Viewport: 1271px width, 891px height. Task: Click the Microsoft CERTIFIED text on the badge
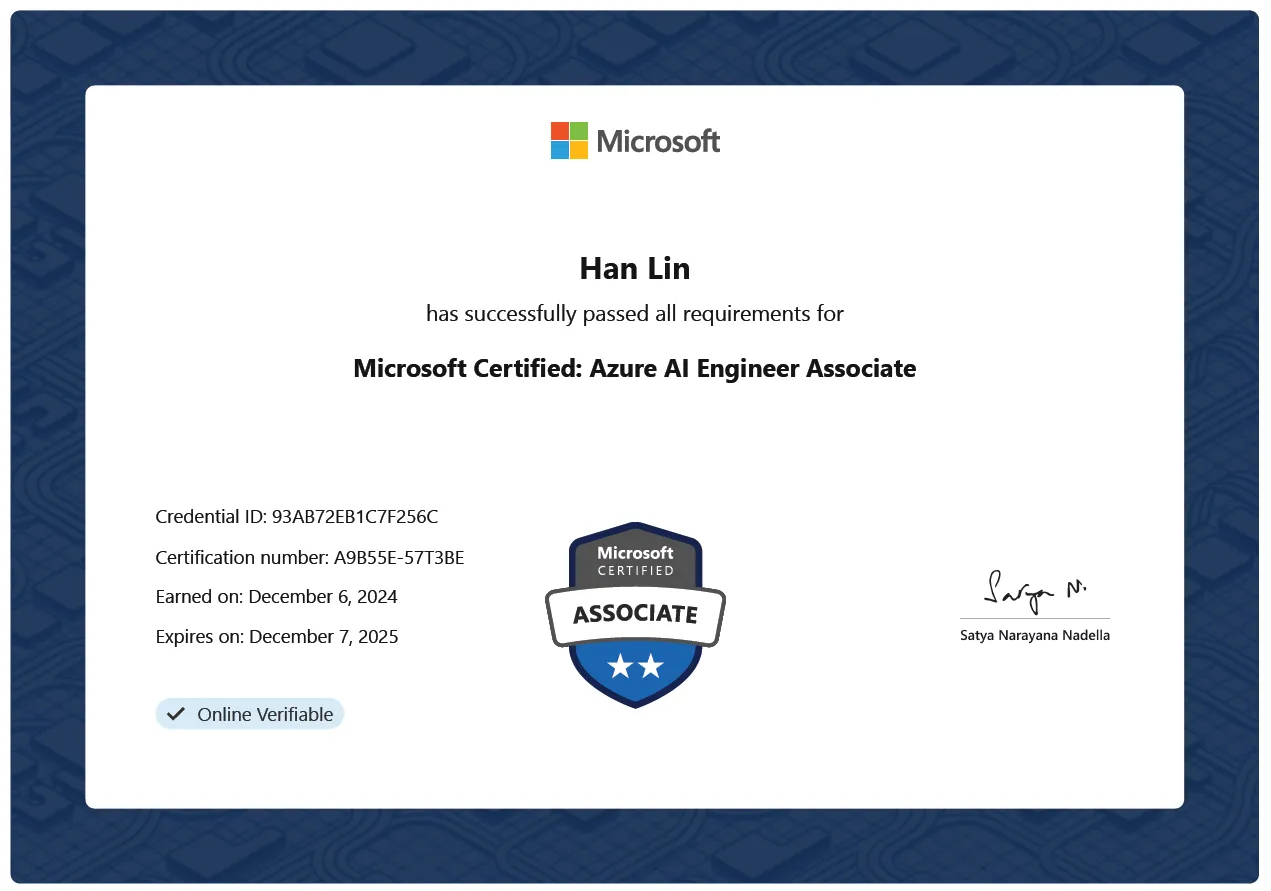pyautogui.click(x=635, y=560)
